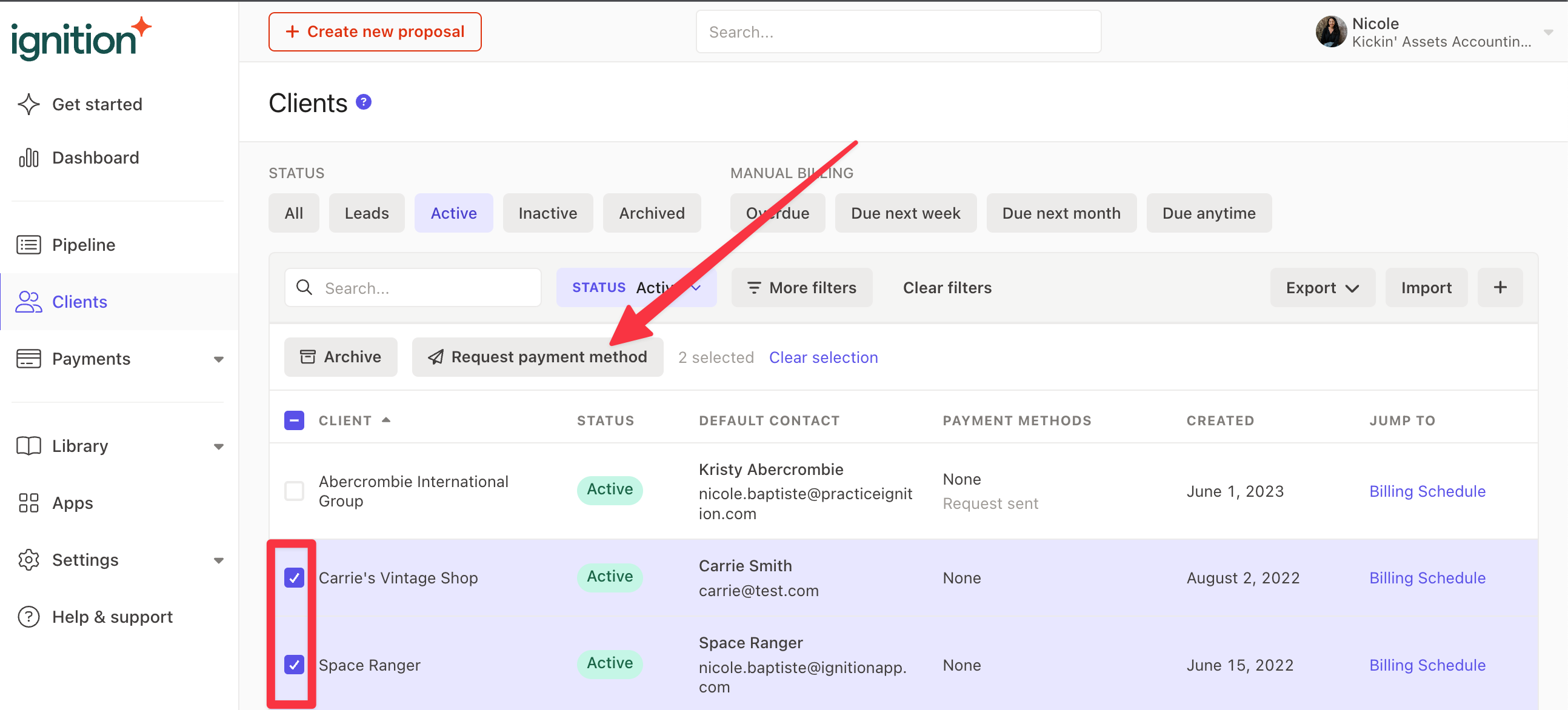The image size is (1568, 710).
Task: Click the Import button
Action: 1426,287
